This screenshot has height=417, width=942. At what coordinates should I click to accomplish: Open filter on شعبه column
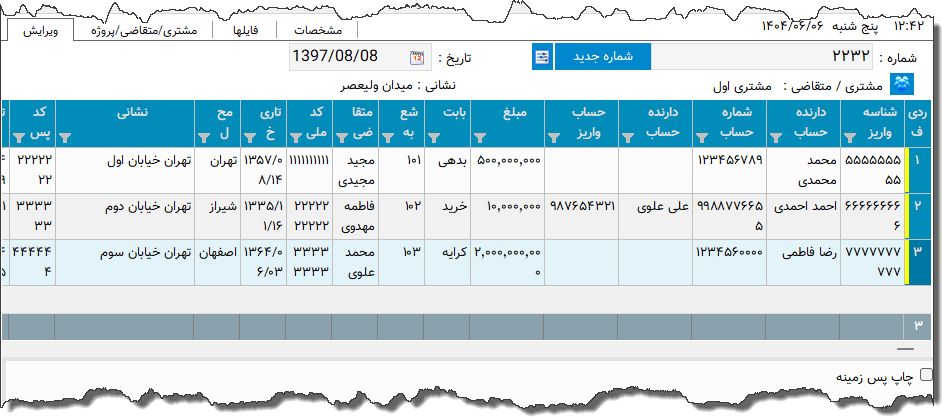387,139
